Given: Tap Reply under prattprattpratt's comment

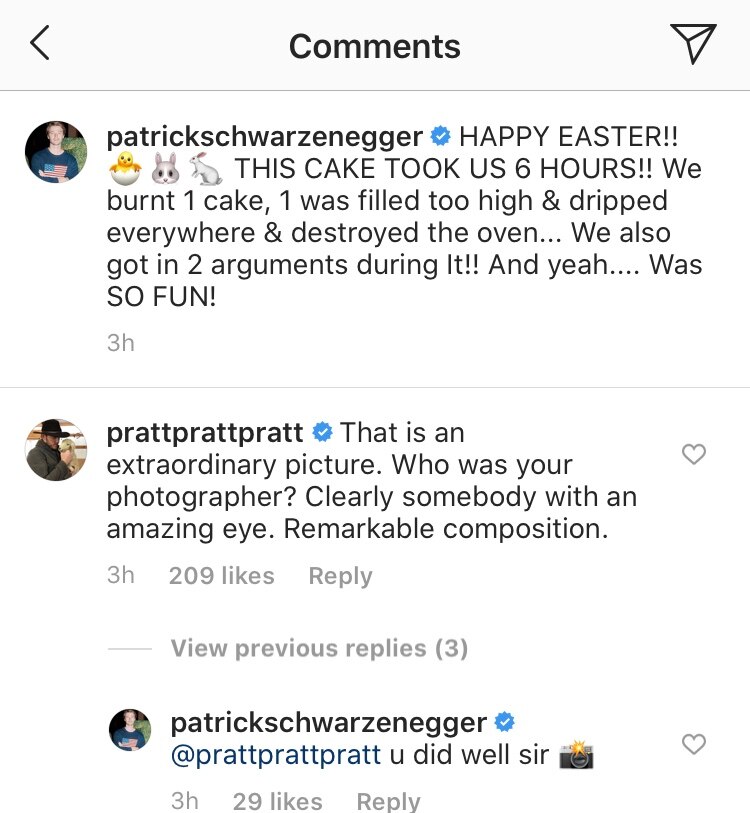Looking at the screenshot, I should tap(340, 575).
